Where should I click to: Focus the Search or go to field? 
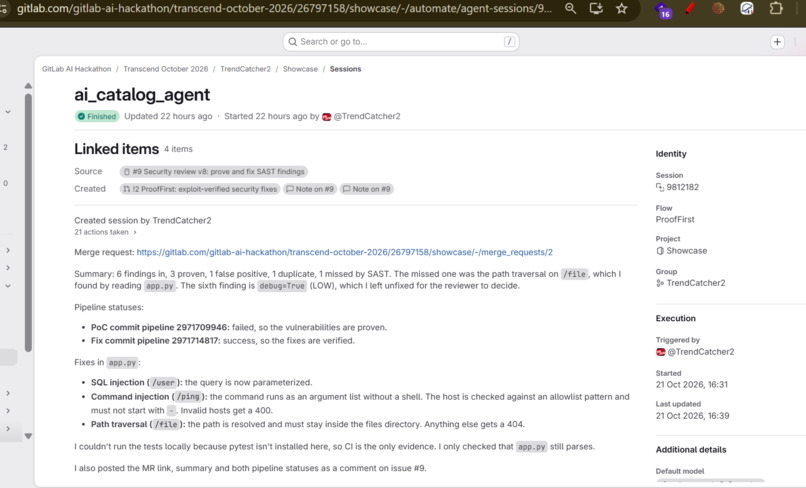(401, 42)
